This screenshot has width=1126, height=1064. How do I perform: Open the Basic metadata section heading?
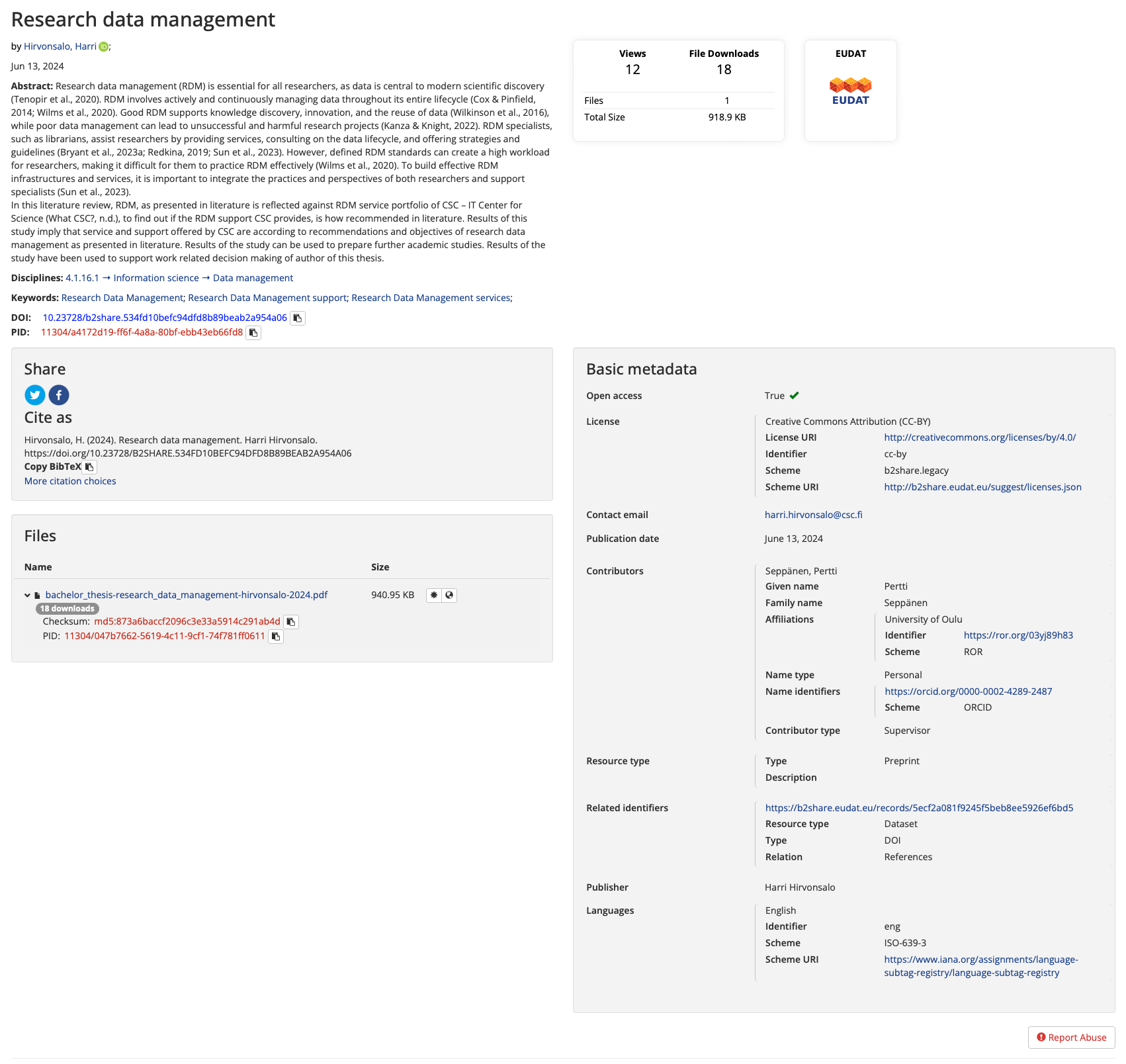[640, 369]
